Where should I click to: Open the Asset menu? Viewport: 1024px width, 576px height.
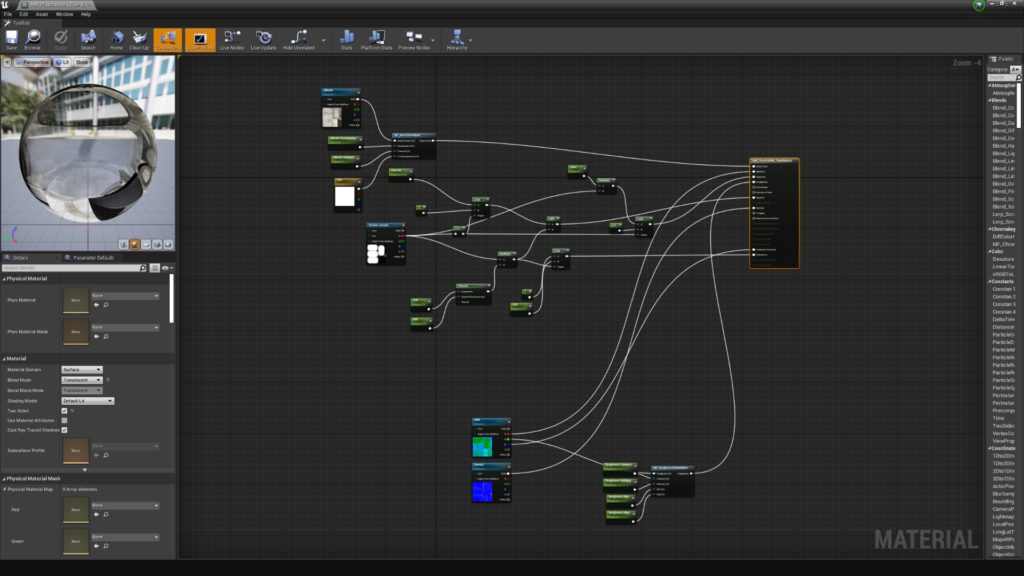click(41, 14)
